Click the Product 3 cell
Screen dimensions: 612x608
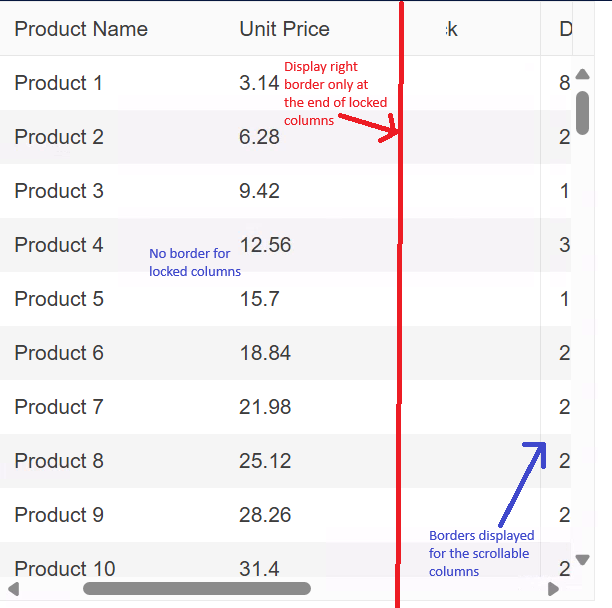[x=59, y=191]
